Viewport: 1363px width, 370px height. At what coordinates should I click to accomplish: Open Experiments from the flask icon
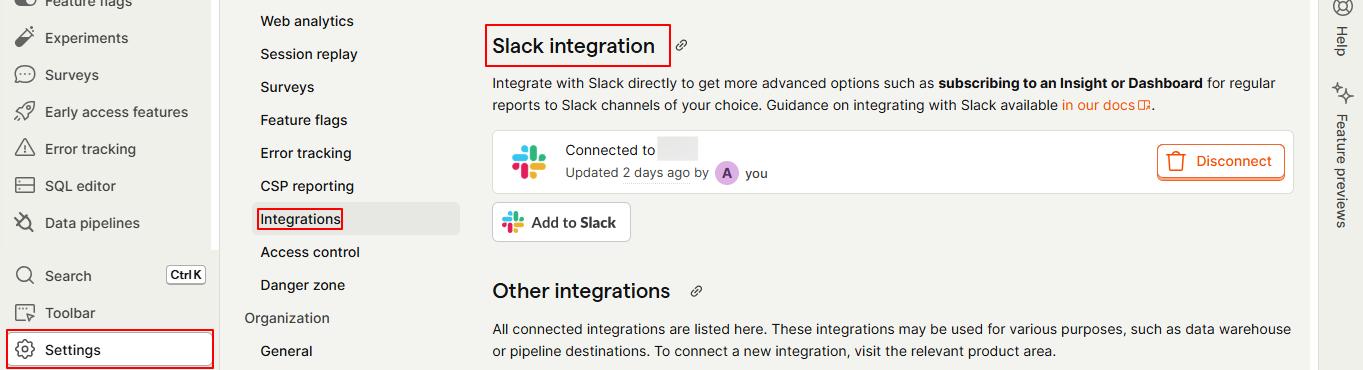click(x=25, y=38)
